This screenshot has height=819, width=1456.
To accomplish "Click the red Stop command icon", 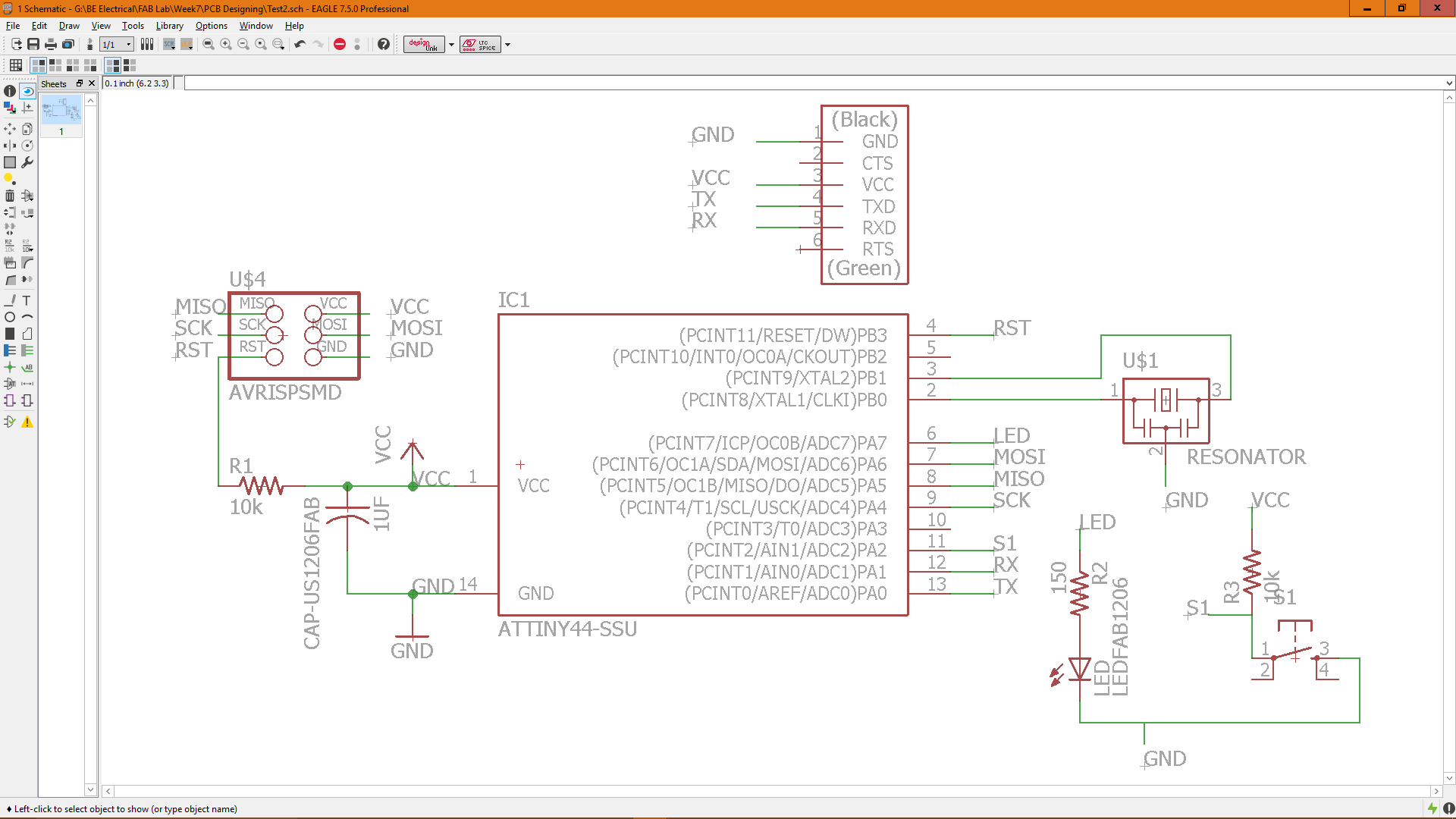I will 340,44.
